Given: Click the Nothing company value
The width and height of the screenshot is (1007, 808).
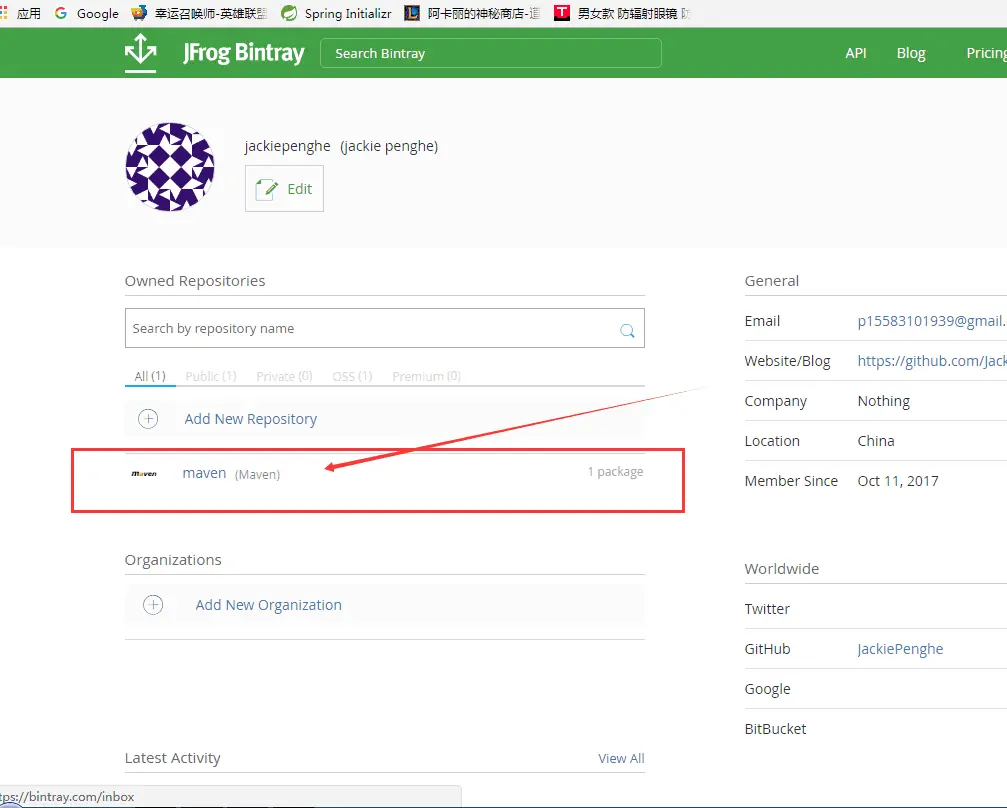Looking at the screenshot, I should 884,401.
